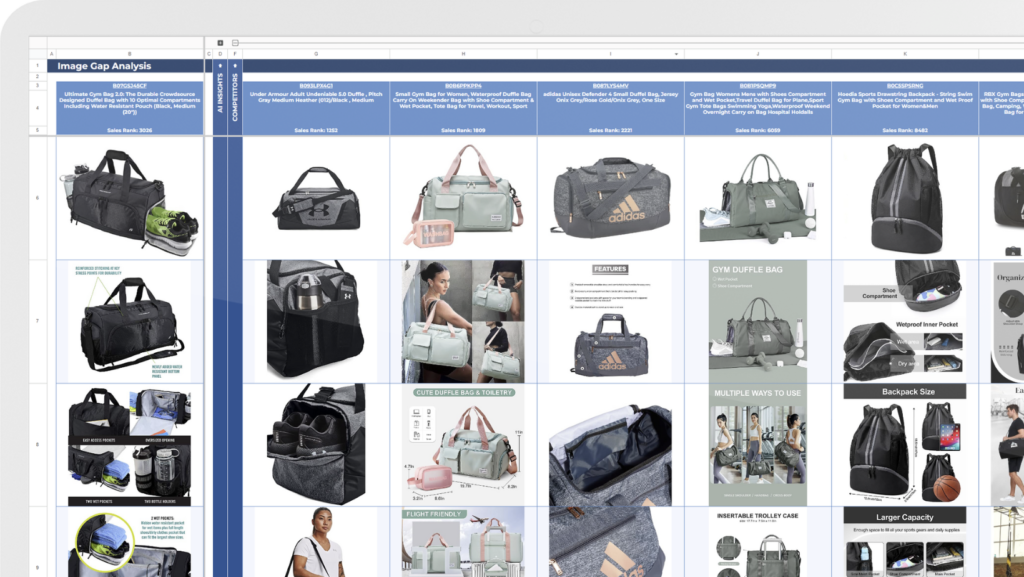Image resolution: width=1024 pixels, height=577 pixels.
Task: Select black gym bag with green shoes image
Action: pos(130,201)
